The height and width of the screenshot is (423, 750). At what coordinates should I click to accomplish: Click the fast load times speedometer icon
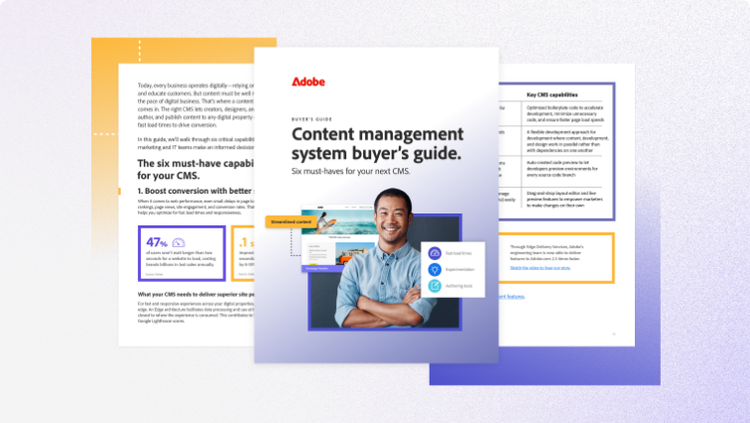click(434, 253)
